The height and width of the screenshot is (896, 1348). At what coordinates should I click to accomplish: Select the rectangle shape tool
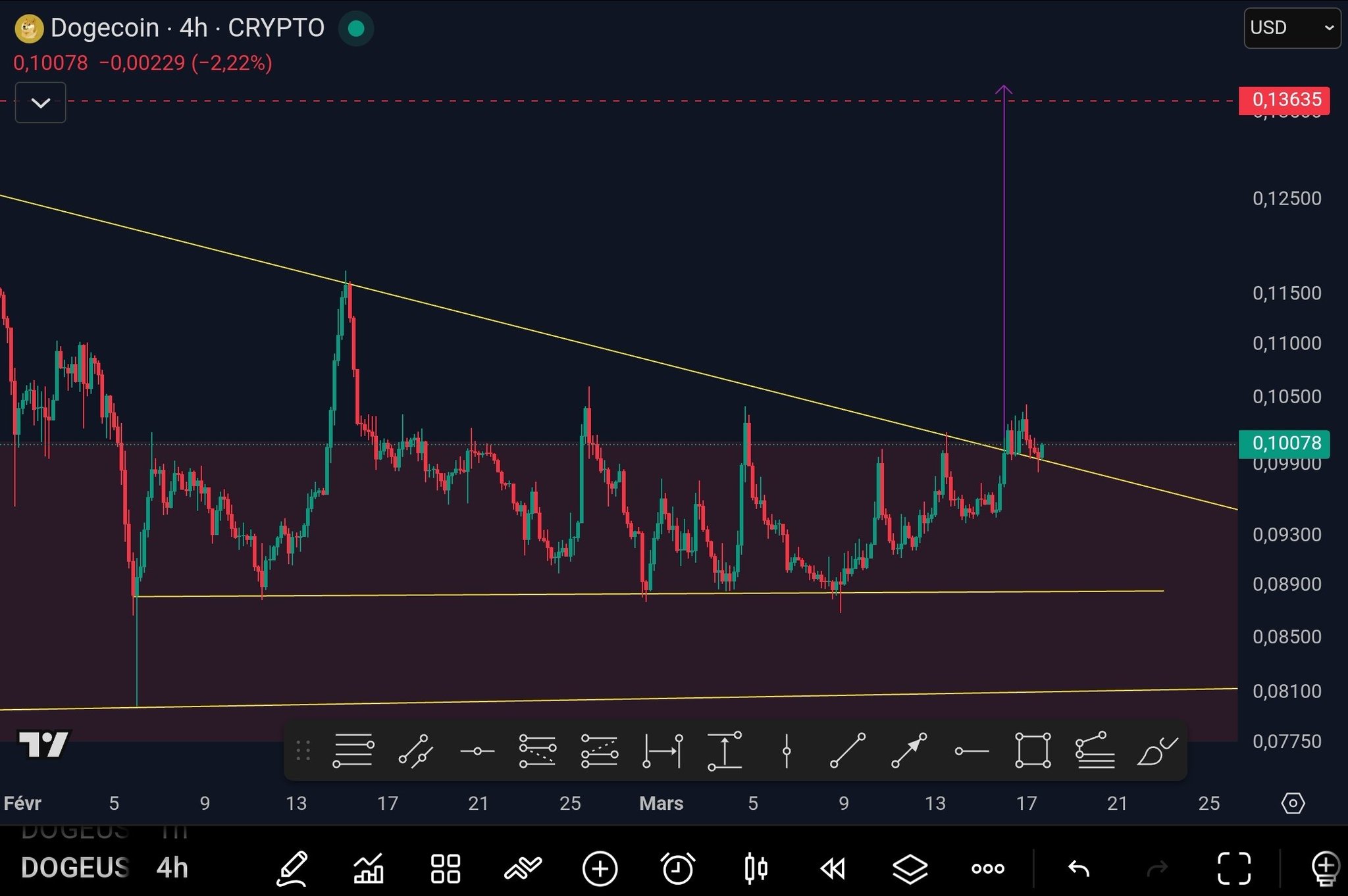tap(1033, 751)
